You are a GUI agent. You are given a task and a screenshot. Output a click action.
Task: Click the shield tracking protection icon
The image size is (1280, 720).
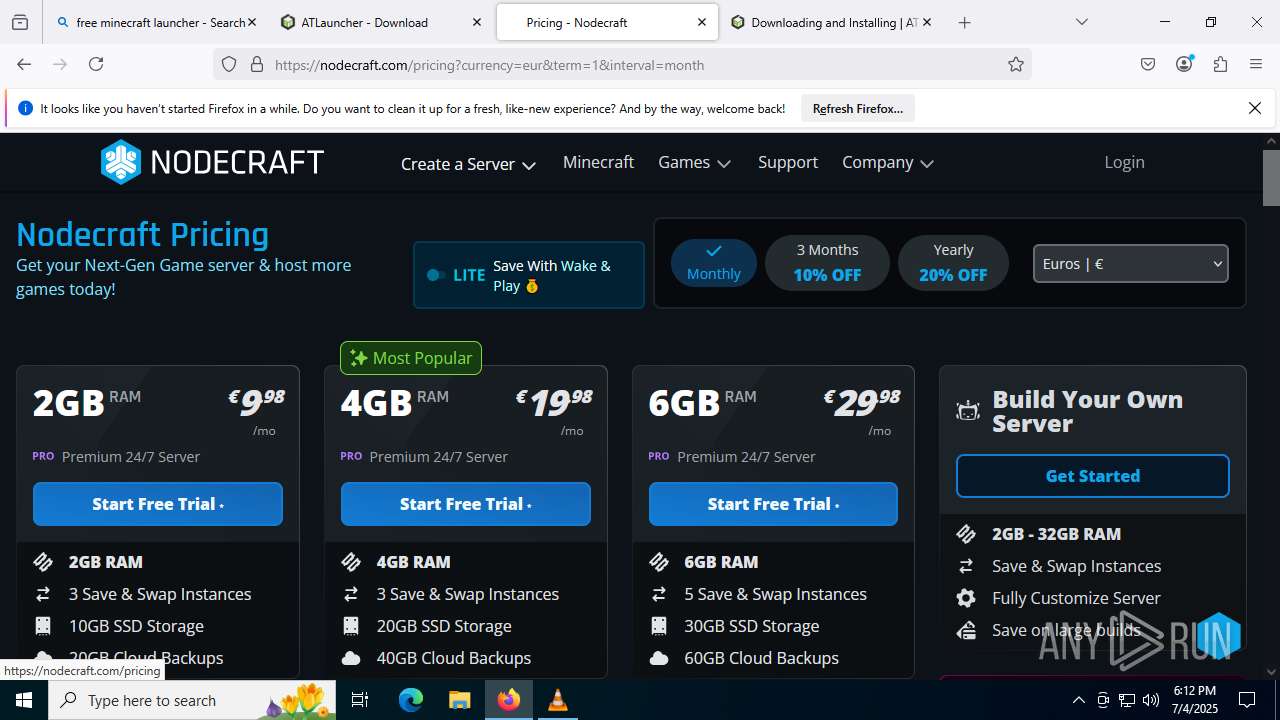[229, 65]
